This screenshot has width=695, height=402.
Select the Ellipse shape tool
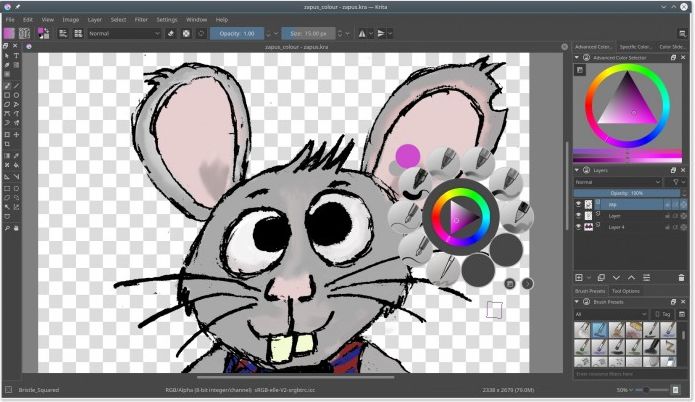[x=16, y=95]
